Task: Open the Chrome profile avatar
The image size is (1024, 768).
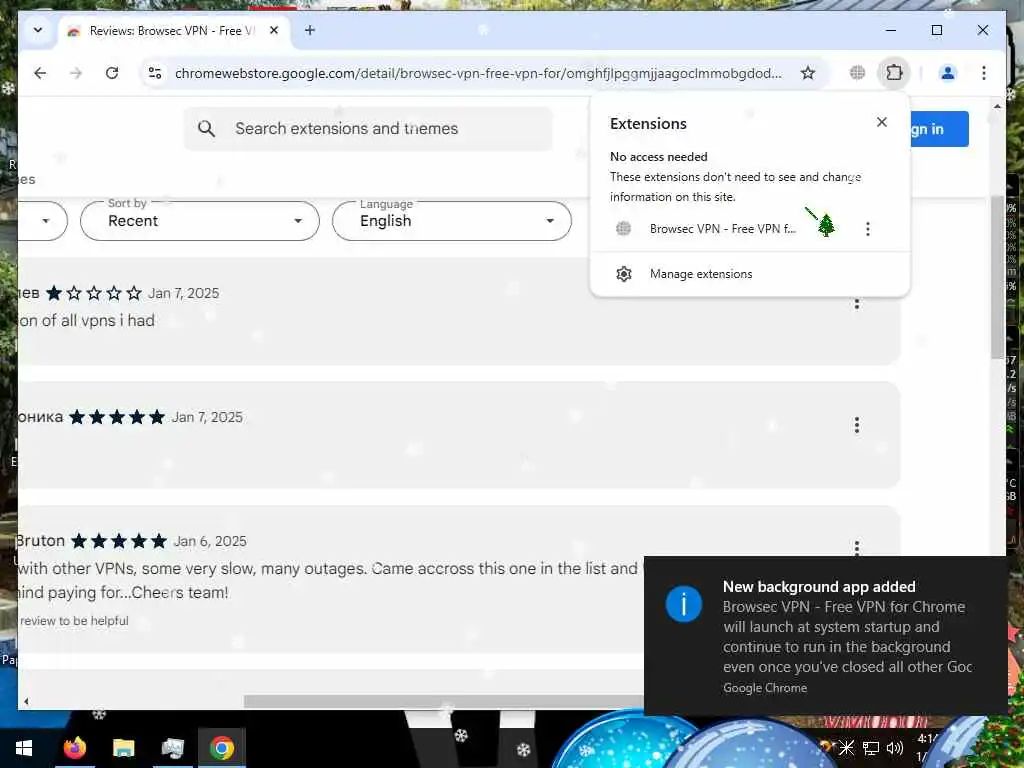Action: (948, 72)
